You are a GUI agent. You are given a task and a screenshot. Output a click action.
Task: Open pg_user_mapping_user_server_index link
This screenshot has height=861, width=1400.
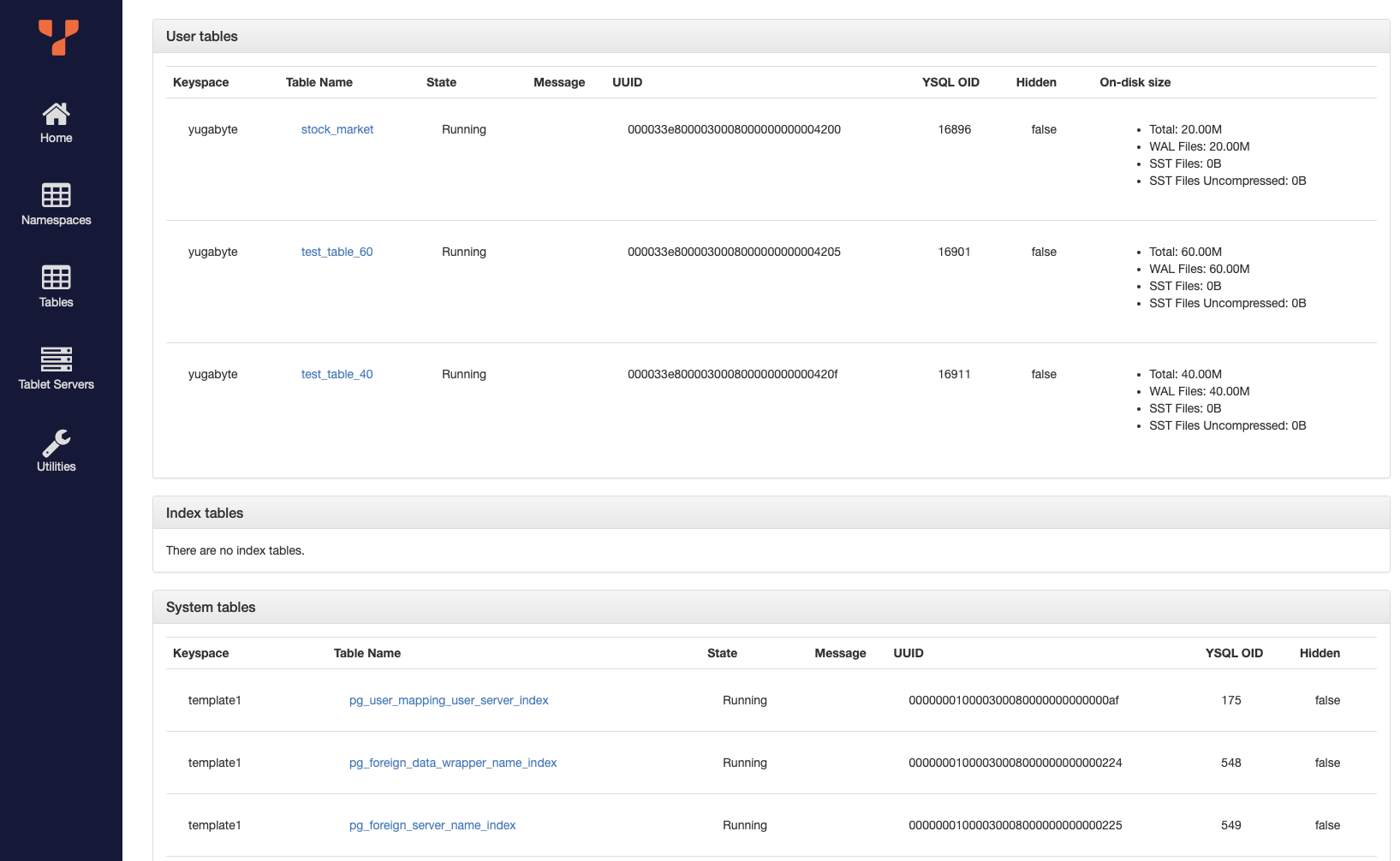pos(448,700)
